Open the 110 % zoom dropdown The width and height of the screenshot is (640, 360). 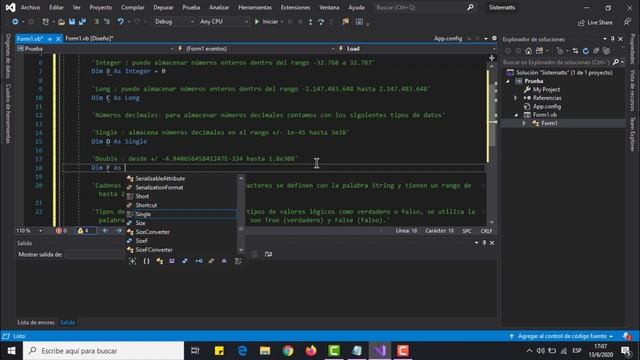pos(30,231)
